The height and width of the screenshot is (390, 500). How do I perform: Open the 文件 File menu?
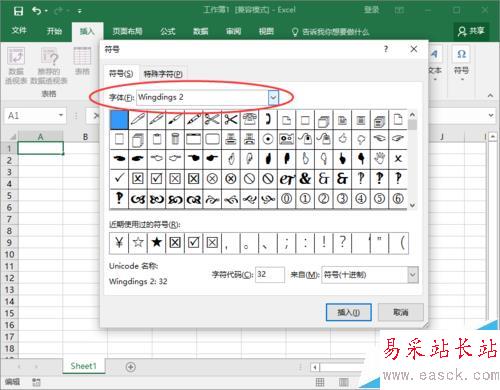[x=19, y=31]
